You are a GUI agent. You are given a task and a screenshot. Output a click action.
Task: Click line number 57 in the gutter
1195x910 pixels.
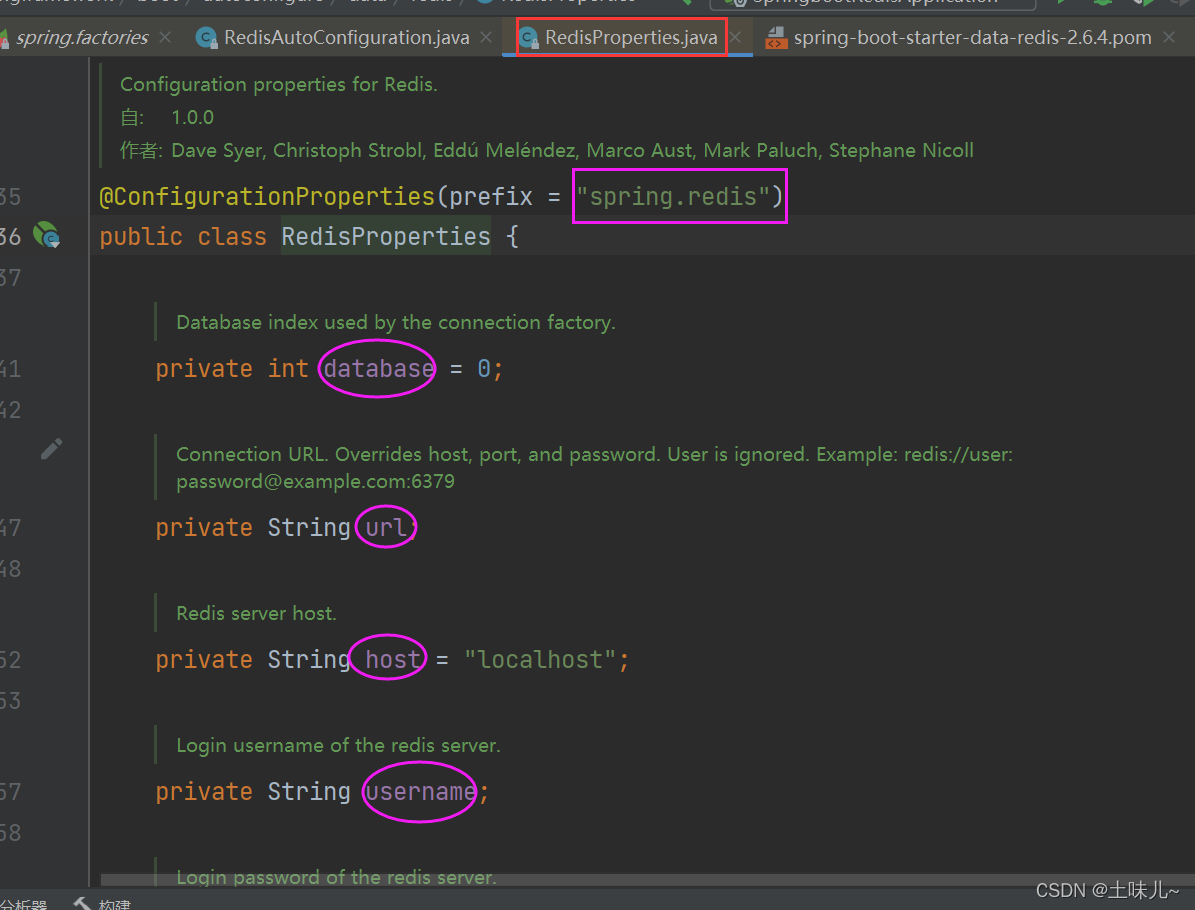click(10, 791)
